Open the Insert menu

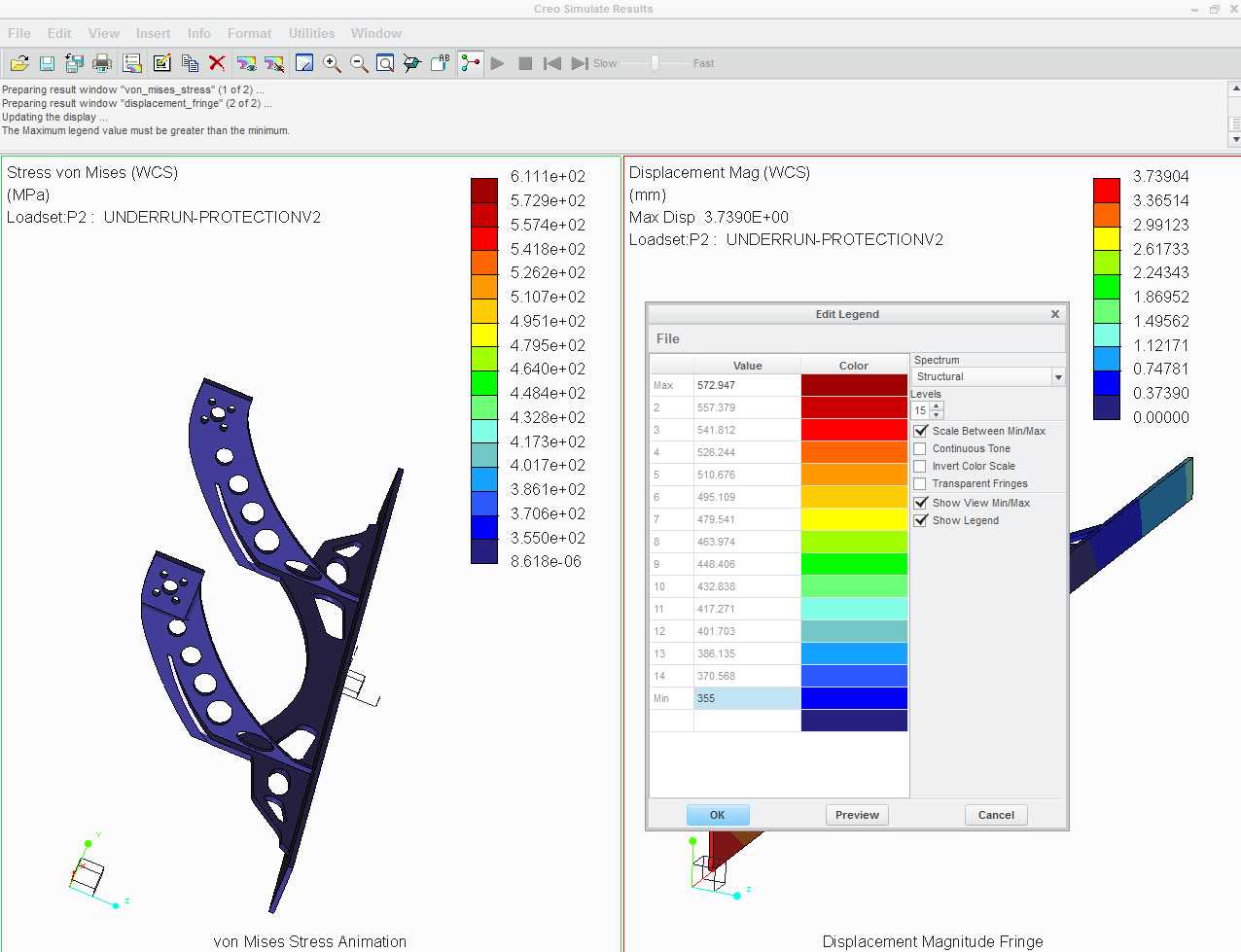(153, 33)
